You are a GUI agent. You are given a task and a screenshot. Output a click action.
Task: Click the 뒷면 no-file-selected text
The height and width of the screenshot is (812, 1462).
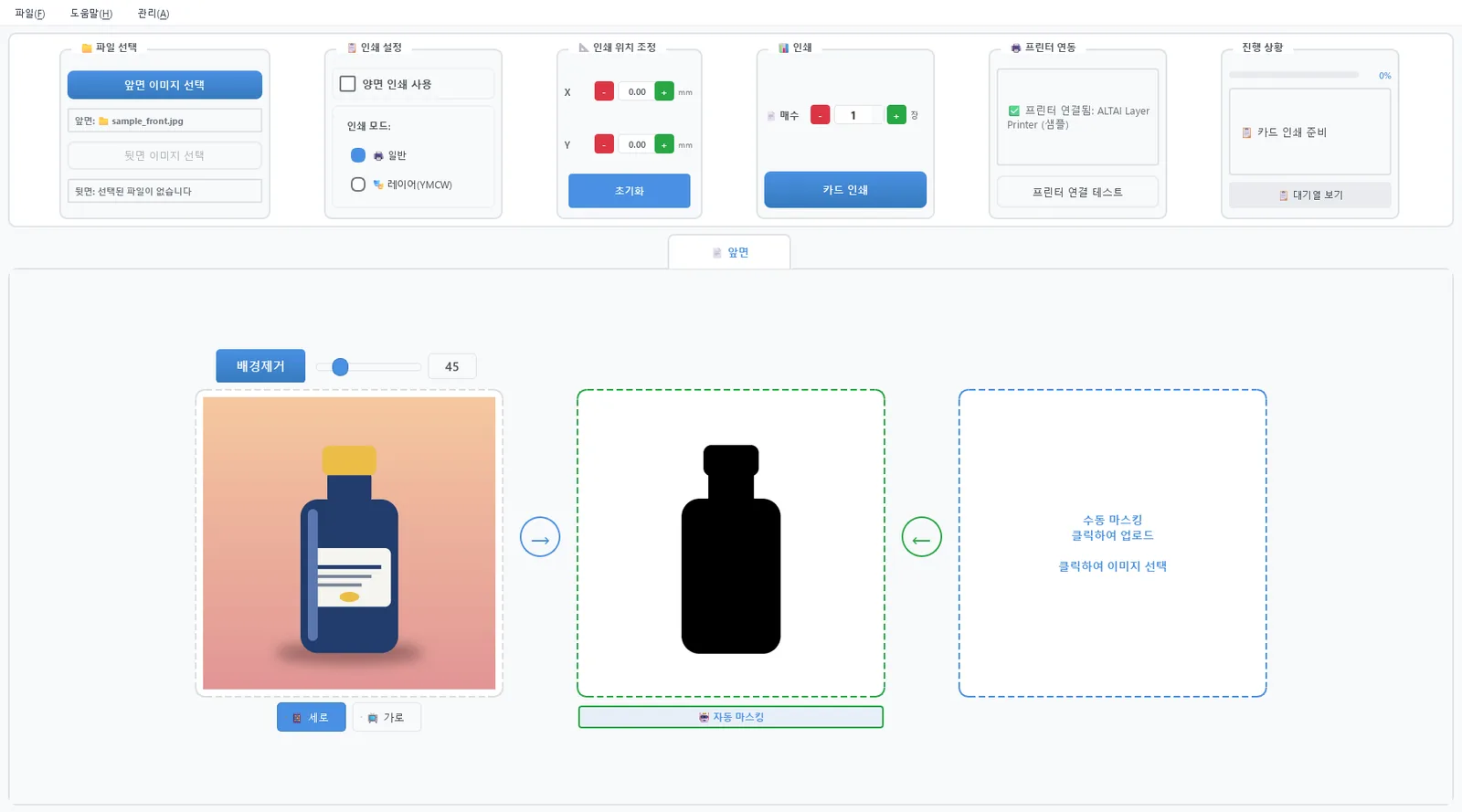click(133, 191)
